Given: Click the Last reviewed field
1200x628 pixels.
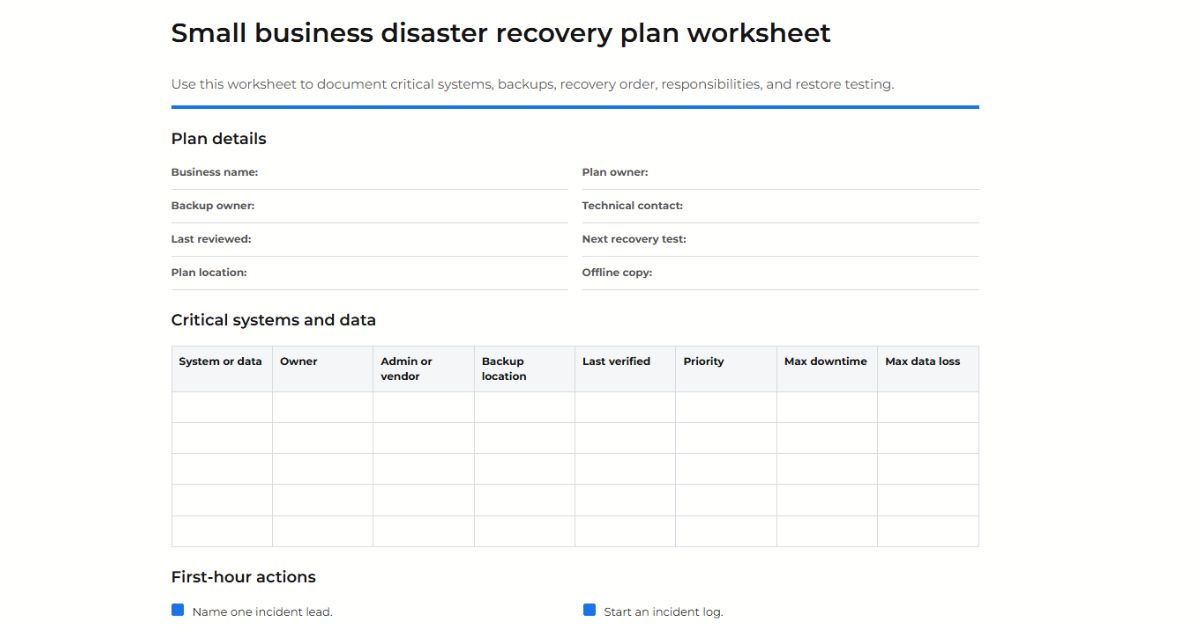Looking at the screenshot, I should click(369, 240).
